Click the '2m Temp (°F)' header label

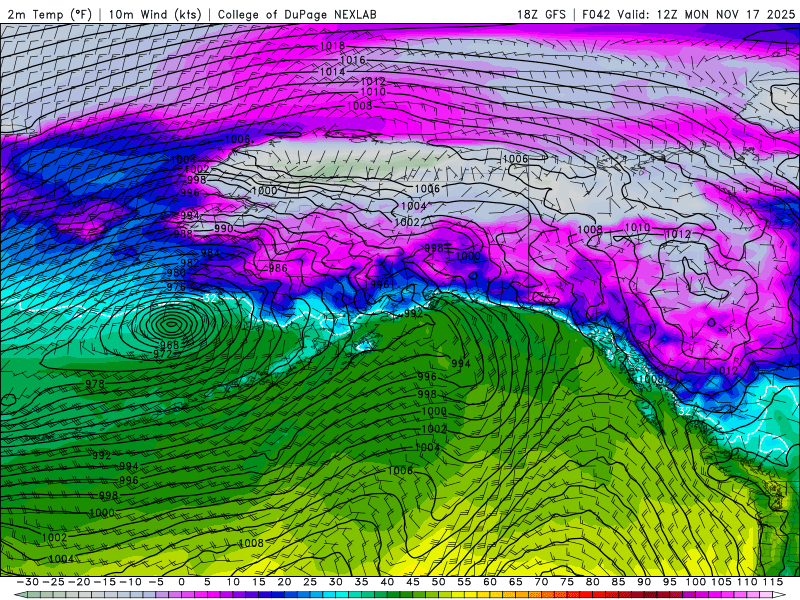coord(49,14)
